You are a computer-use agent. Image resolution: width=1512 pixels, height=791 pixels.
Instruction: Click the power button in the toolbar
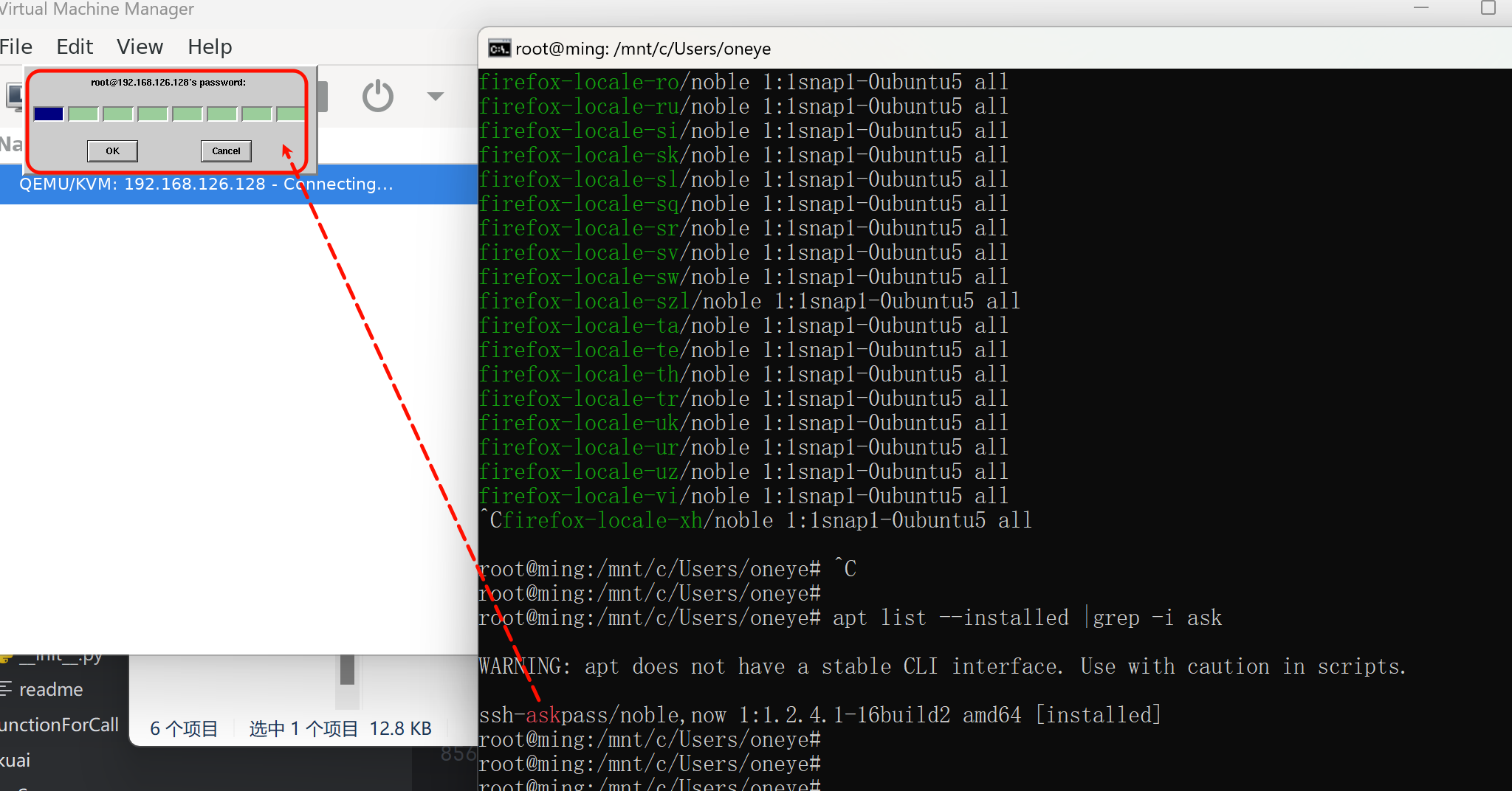tap(377, 96)
